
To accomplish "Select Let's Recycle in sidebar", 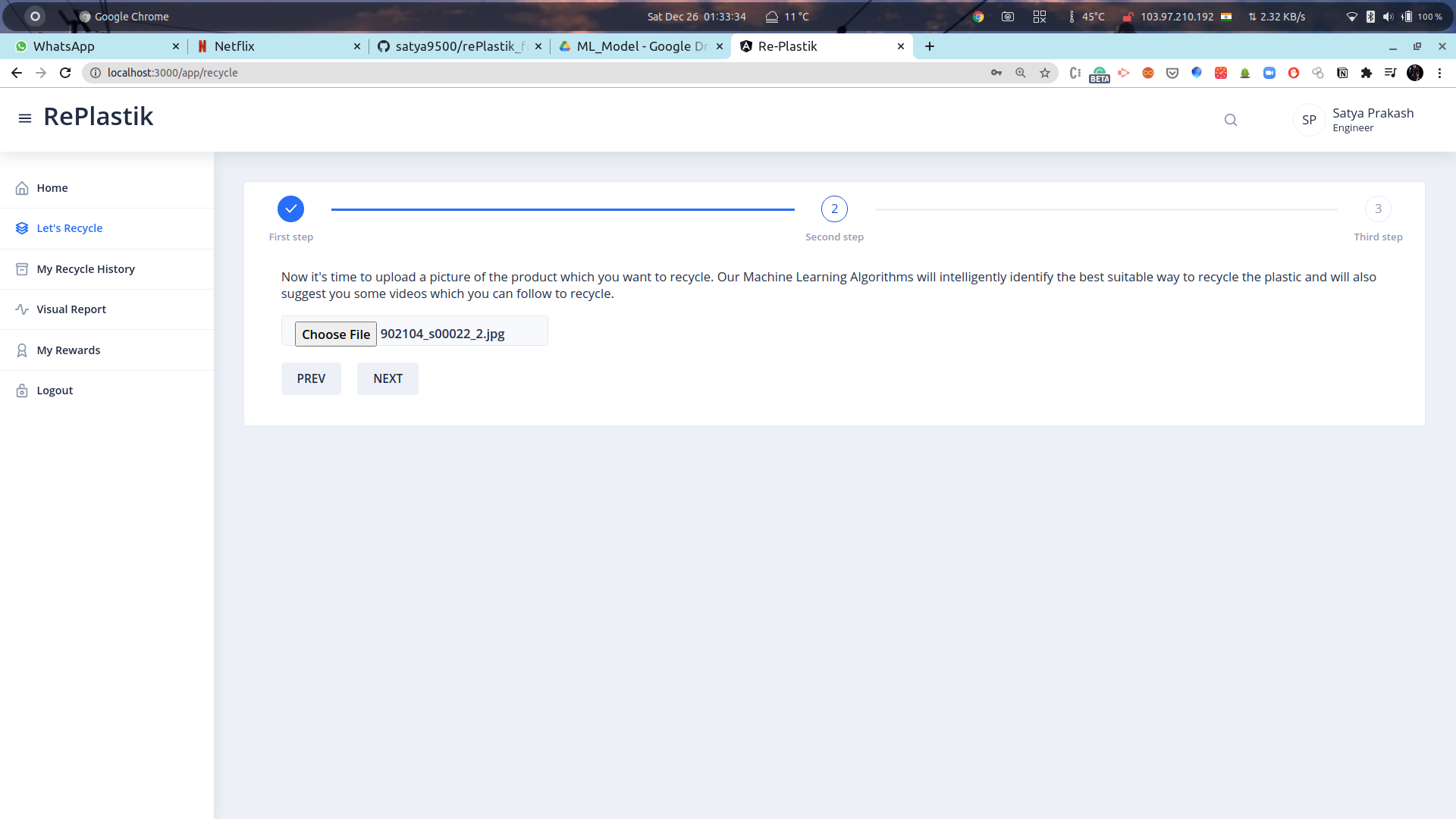I will [69, 228].
